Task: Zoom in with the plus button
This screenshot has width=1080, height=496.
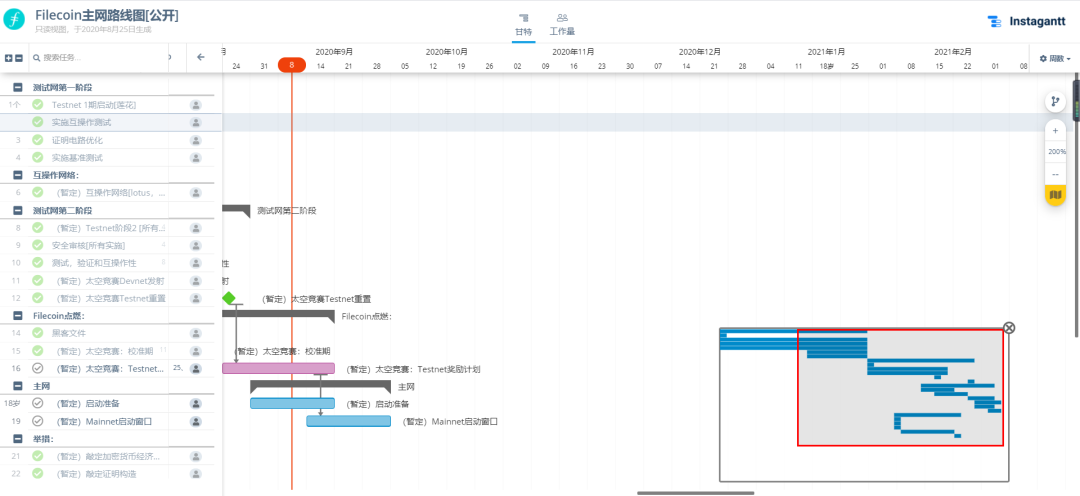Action: [x=1055, y=130]
